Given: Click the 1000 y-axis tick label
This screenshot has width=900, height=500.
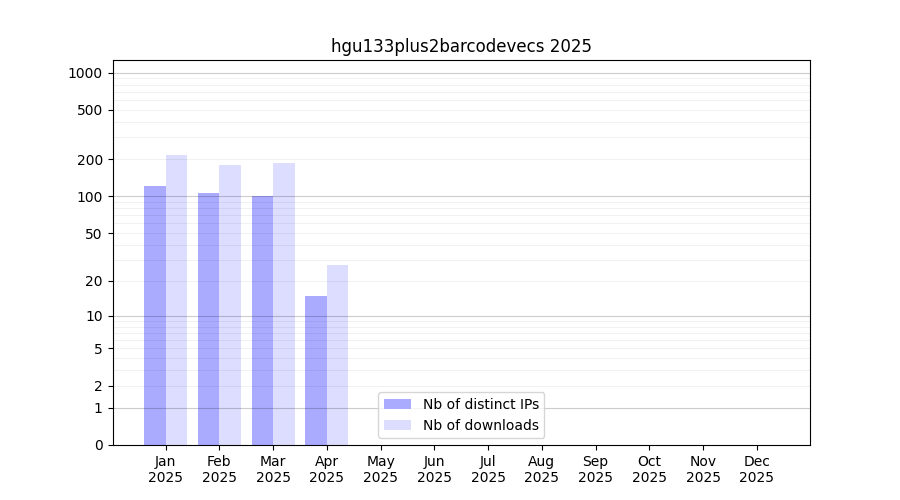Looking at the screenshot, I should point(85,73).
